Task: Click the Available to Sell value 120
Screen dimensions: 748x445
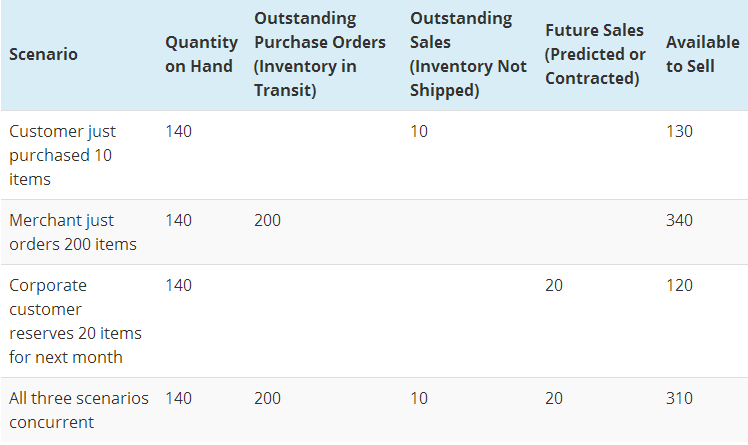Action: point(679,285)
